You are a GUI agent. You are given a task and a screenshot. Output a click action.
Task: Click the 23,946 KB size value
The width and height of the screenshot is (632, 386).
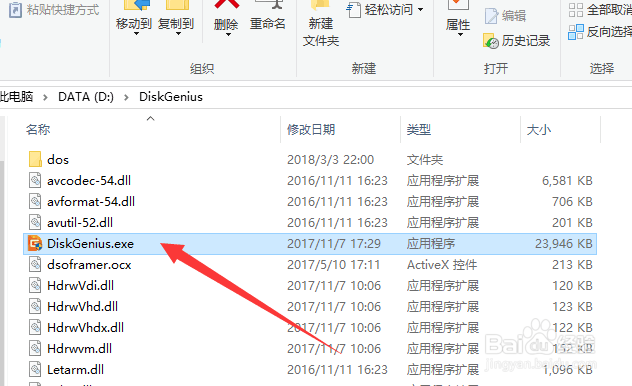(564, 243)
